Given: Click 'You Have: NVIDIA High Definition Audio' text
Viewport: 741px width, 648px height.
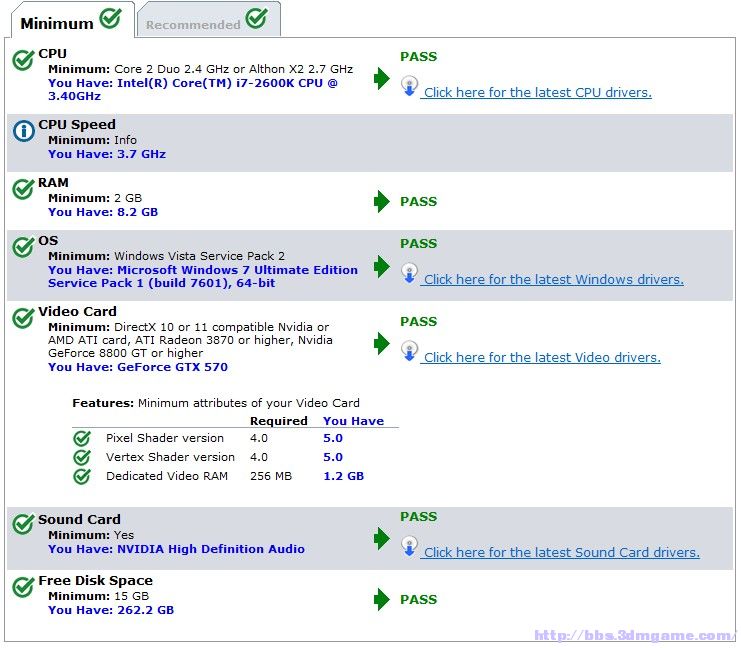Looking at the screenshot, I should point(176,549).
